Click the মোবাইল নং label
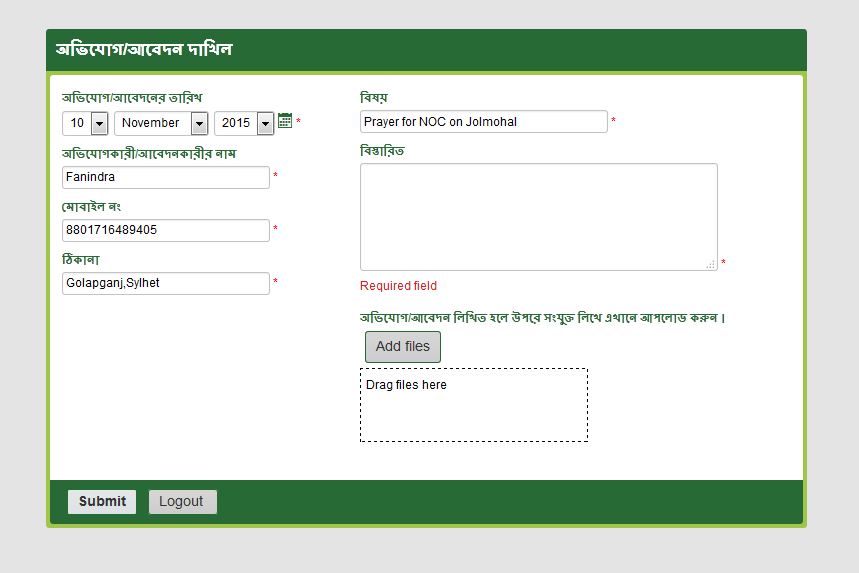Viewport: 859px width, 573px height. (91, 207)
